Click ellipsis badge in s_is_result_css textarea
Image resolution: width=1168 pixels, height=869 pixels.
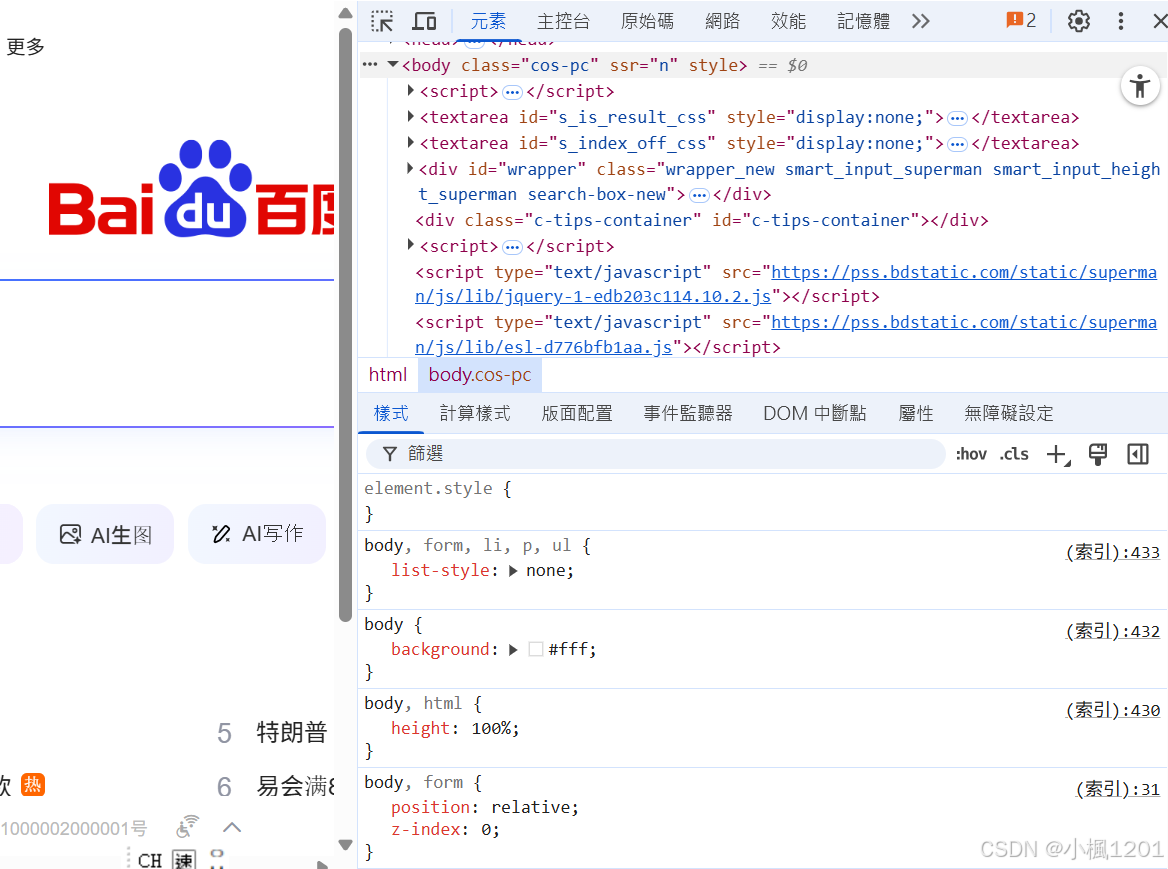(957, 118)
